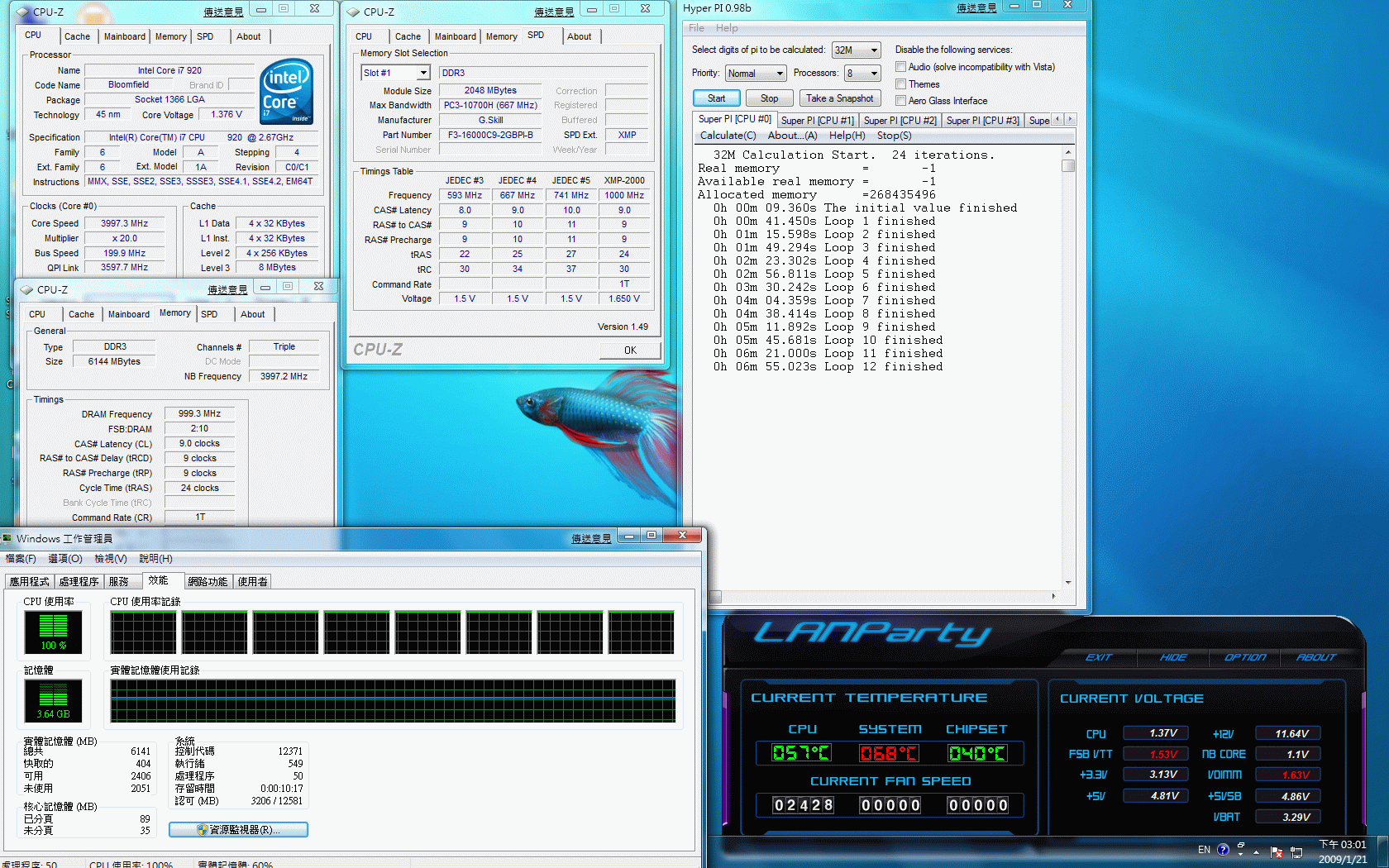Open the memory Slot #1 dropdown
The height and width of the screenshot is (868, 1389).
click(x=395, y=73)
